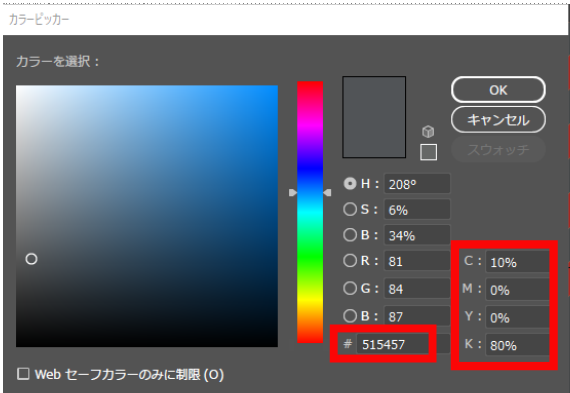Click the small in-gamut color square
The width and height of the screenshot is (570, 393).
point(429,152)
